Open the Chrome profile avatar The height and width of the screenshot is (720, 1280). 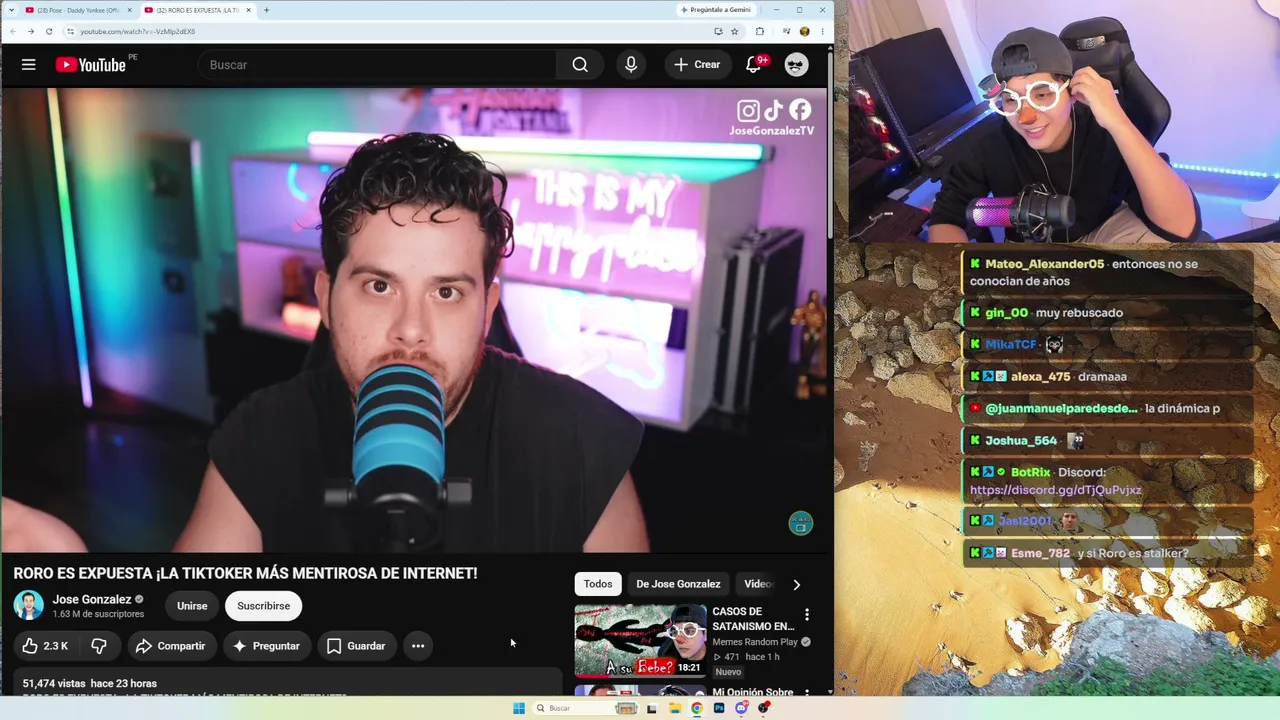pyautogui.click(x=804, y=31)
